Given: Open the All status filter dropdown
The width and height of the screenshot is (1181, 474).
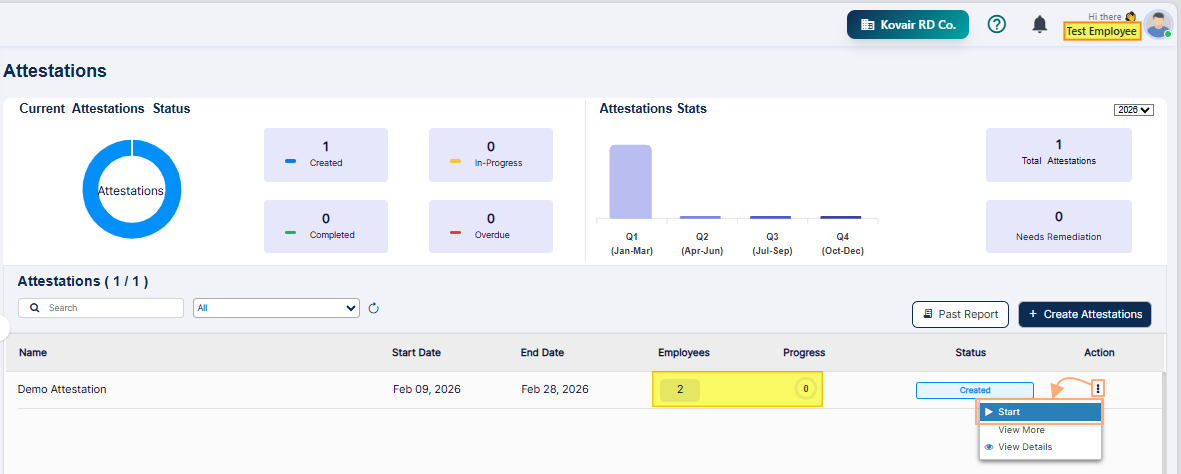Looking at the screenshot, I should tap(276, 308).
